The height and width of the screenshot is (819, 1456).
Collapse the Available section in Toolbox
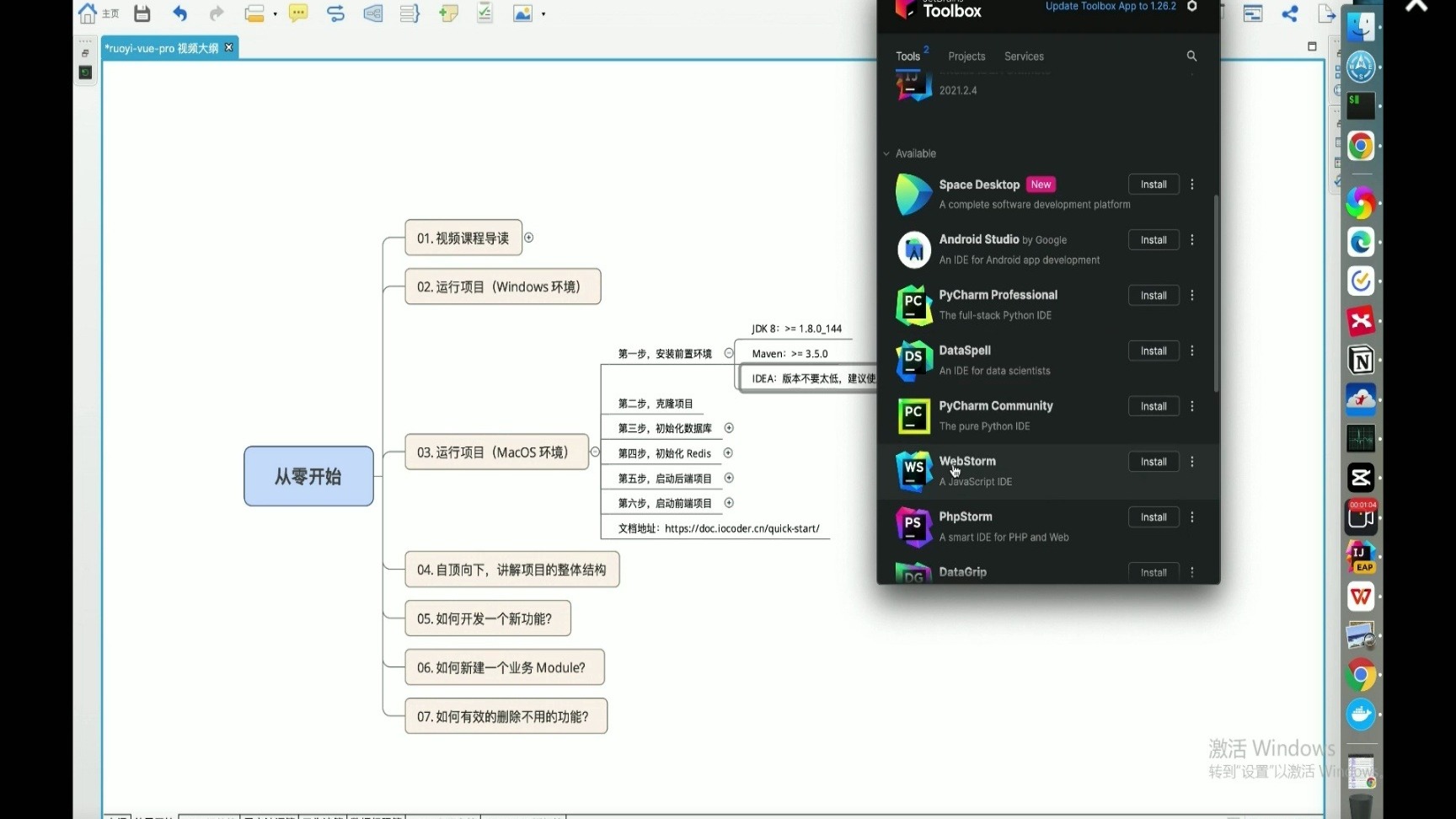coord(886,153)
